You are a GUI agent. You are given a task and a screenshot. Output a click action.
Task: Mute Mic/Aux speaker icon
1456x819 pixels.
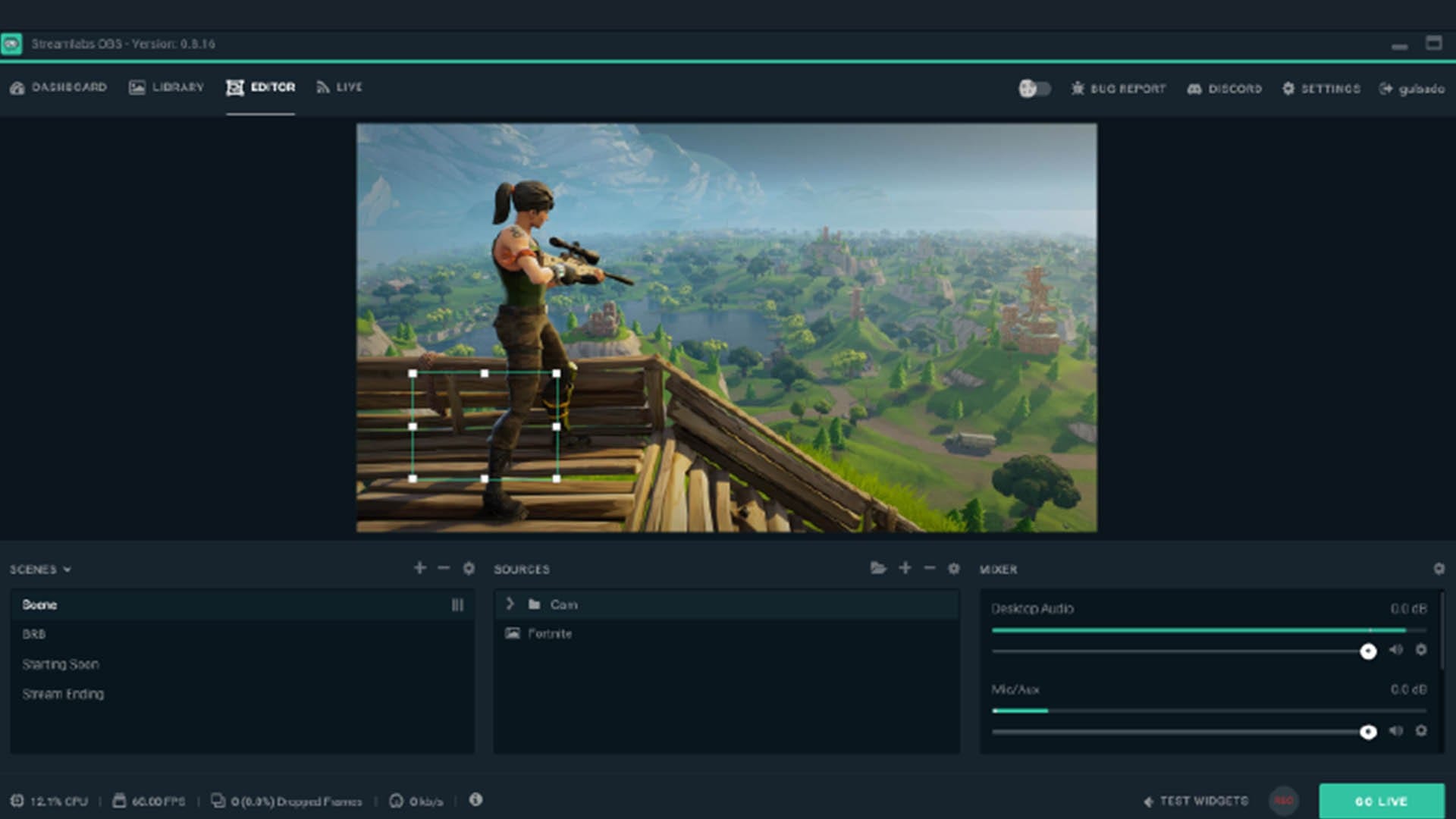coord(1395,731)
